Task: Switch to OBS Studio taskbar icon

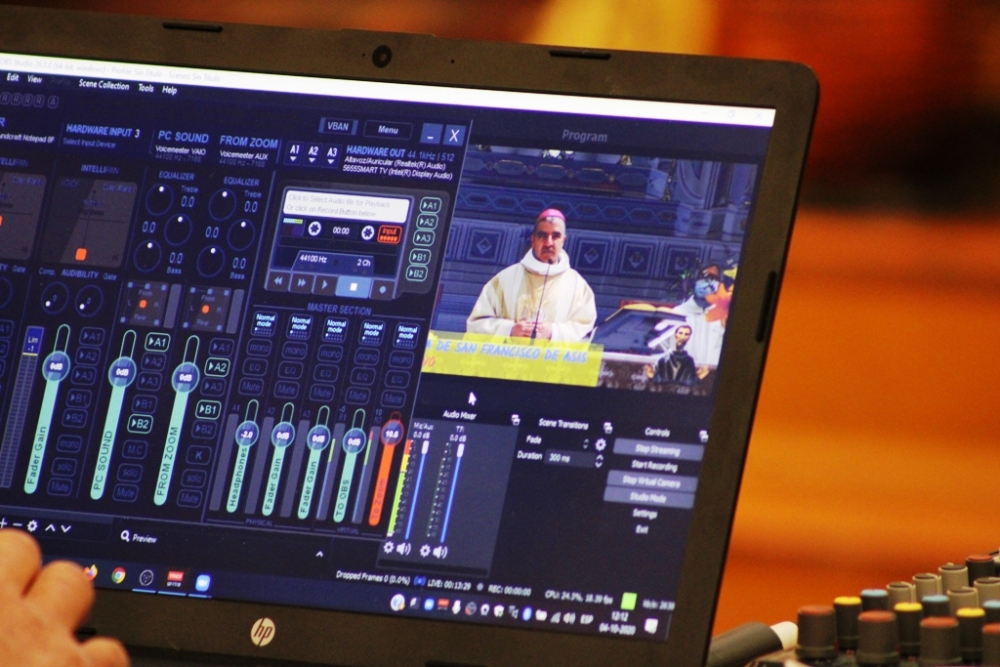Action: [147, 578]
